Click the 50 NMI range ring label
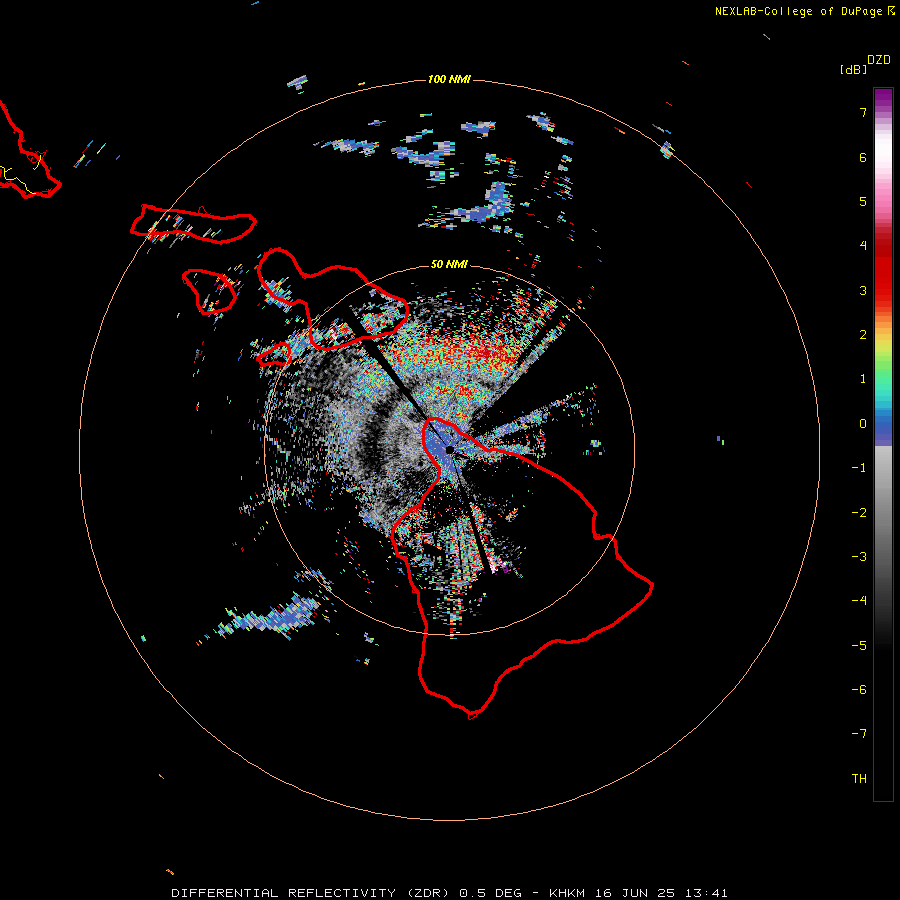900x900 pixels. point(449,264)
